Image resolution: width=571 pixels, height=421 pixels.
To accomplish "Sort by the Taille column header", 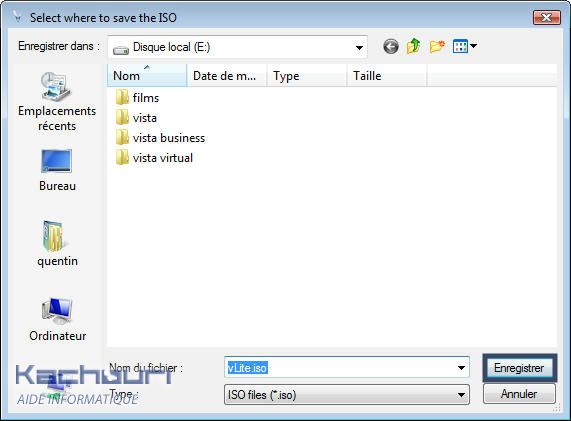I will (x=387, y=76).
